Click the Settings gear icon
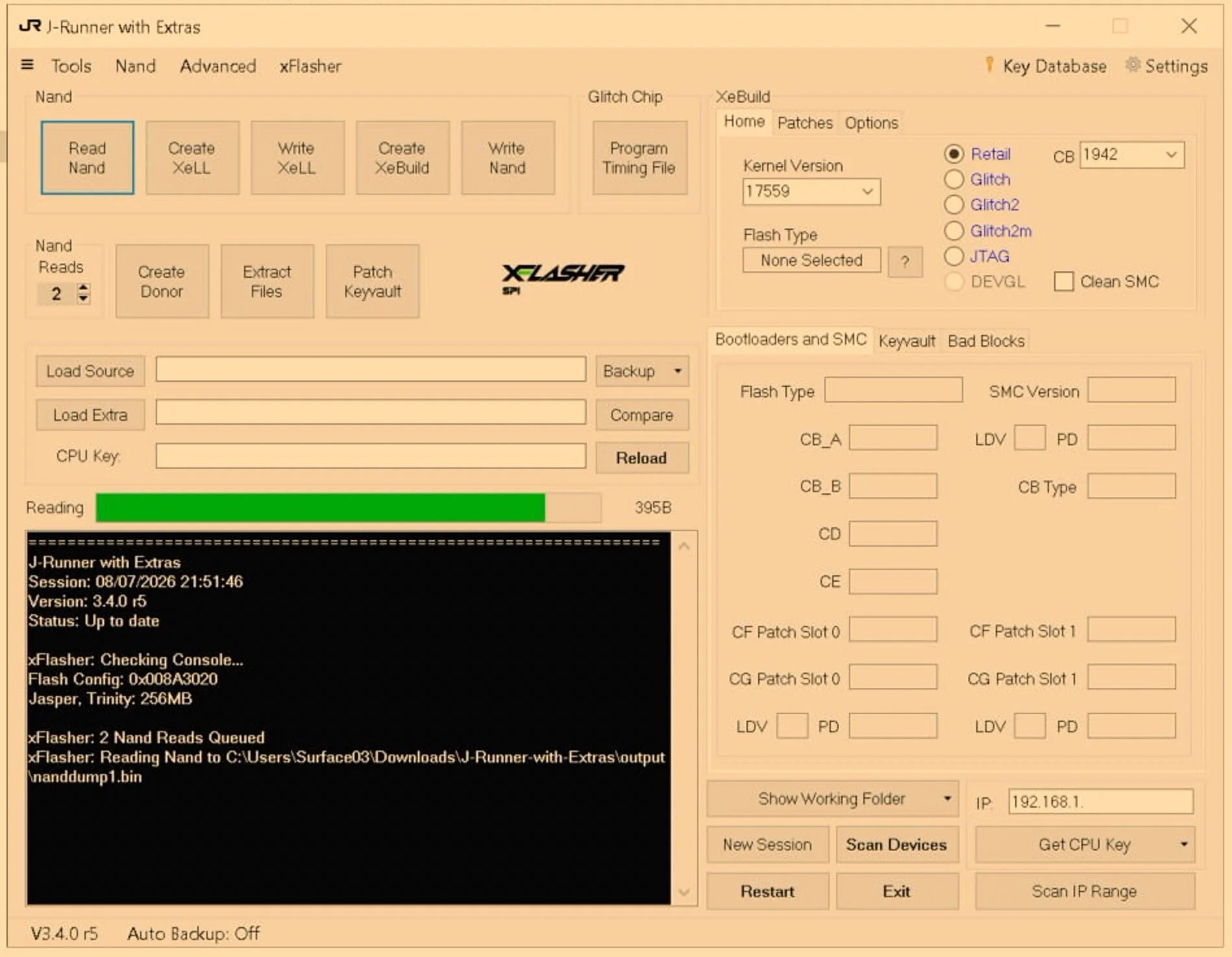The image size is (1232, 957). click(x=1133, y=64)
